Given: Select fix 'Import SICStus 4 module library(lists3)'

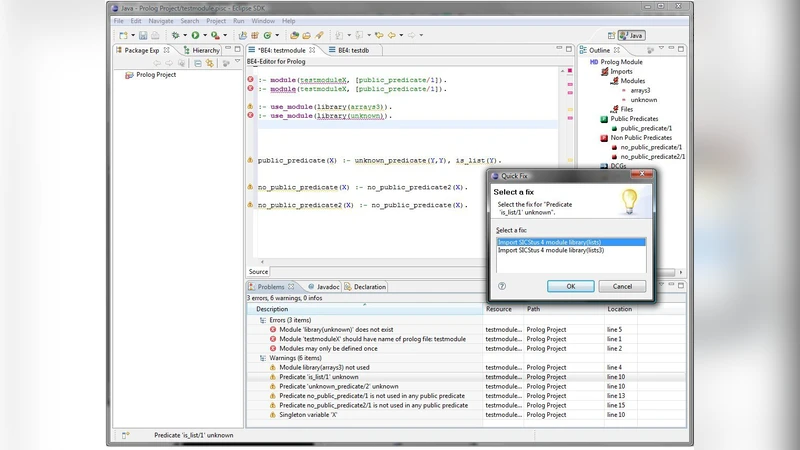Looking at the screenshot, I should tap(550, 250).
